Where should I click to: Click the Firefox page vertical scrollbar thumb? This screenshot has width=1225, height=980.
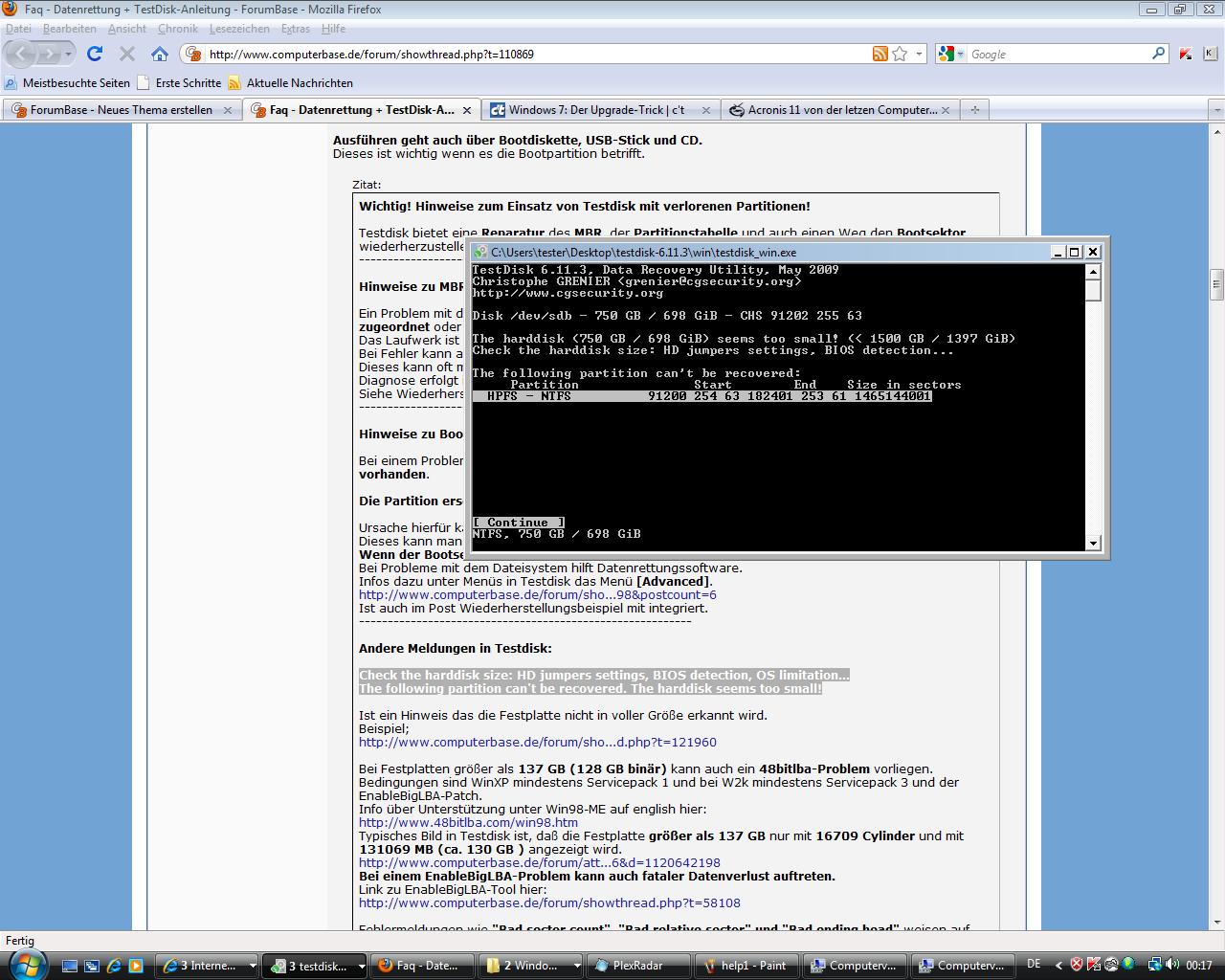[1217, 284]
